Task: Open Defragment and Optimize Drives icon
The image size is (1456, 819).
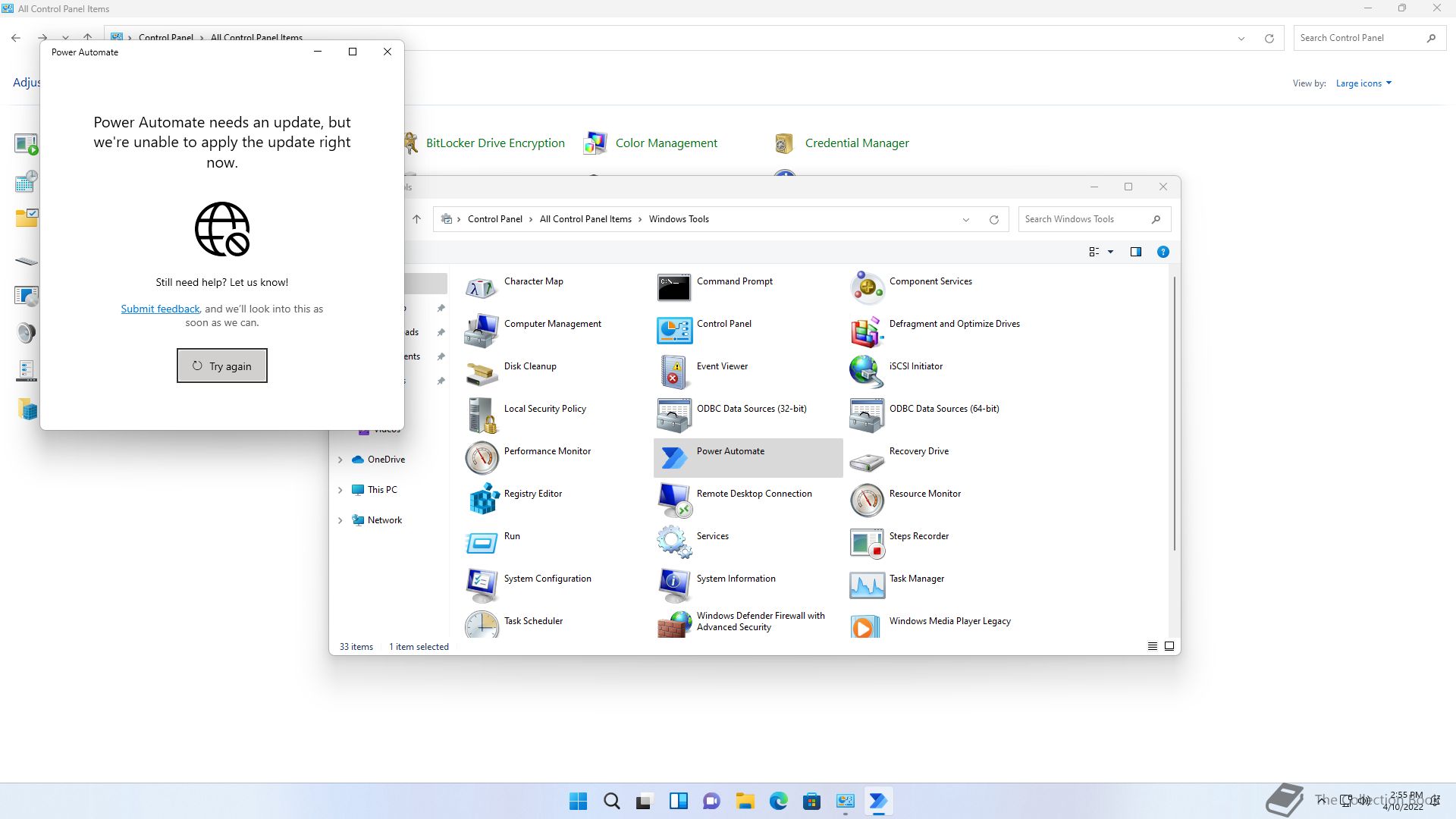Action: (x=867, y=331)
